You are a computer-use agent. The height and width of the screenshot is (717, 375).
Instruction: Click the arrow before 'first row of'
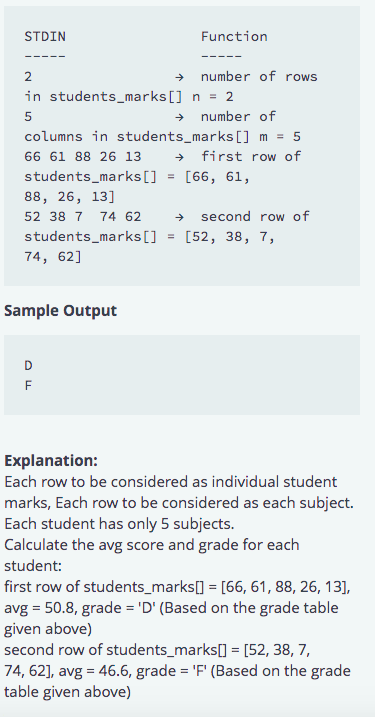[180, 157]
